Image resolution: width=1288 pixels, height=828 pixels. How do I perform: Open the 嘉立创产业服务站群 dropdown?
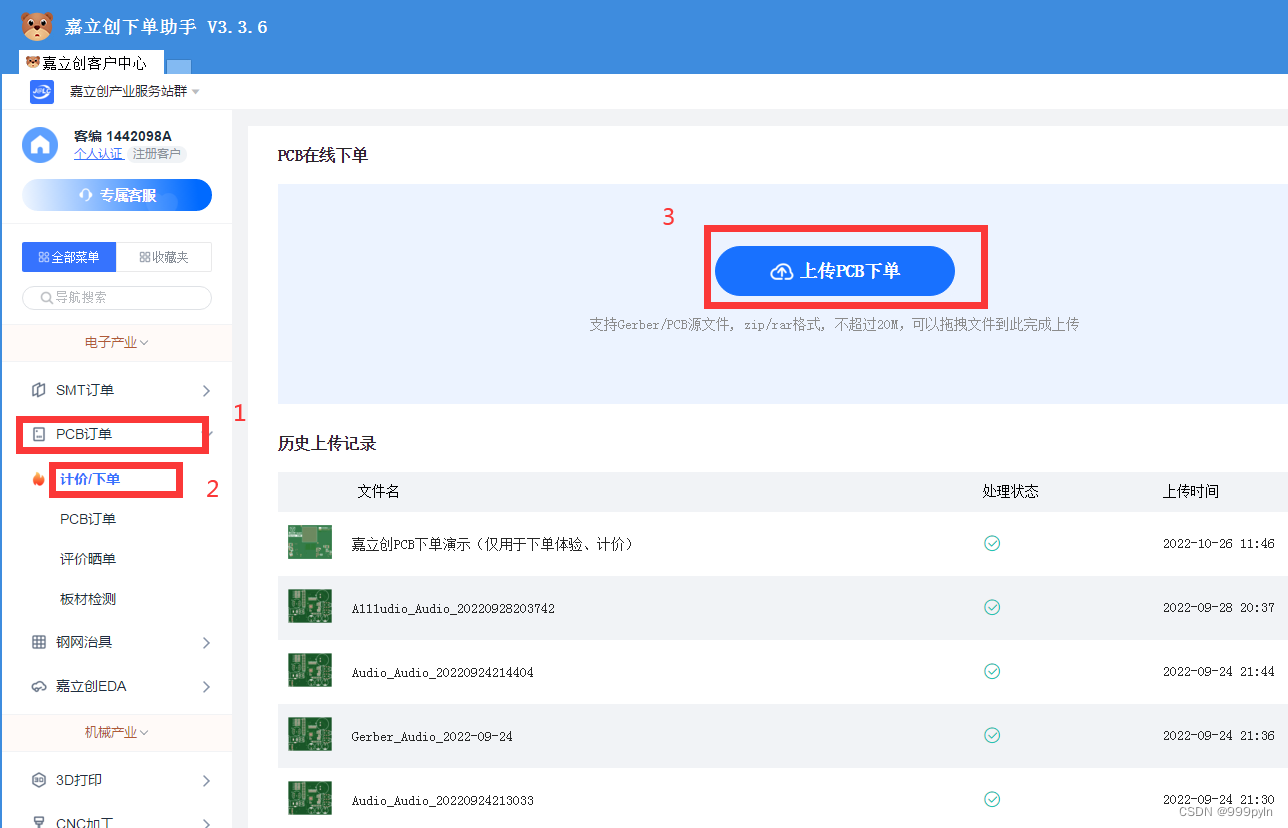134,91
